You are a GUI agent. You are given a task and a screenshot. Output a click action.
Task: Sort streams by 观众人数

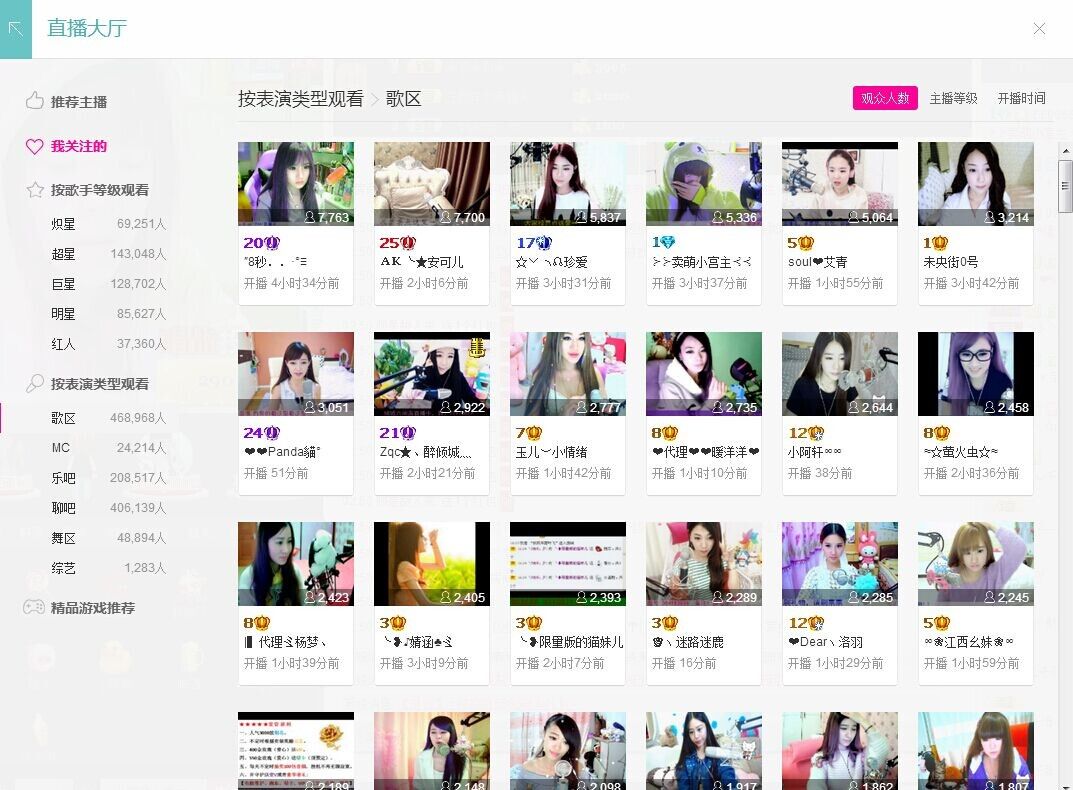coord(885,98)
